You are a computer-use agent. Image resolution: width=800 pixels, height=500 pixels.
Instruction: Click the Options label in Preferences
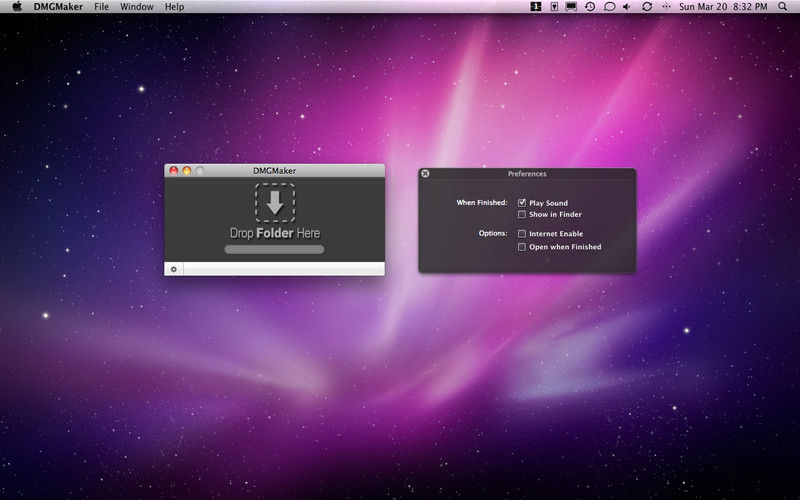coord(493,233)
